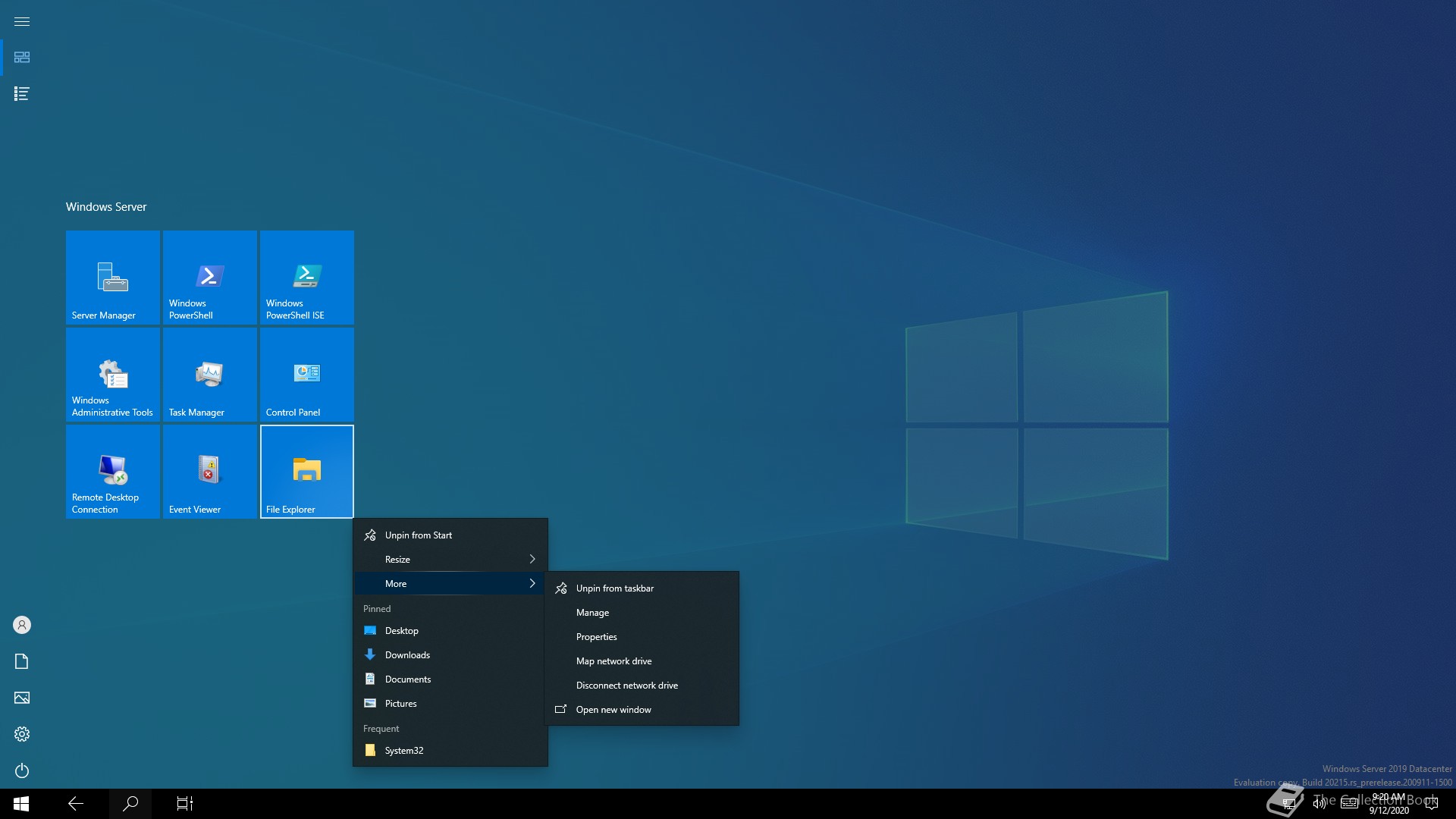Open Settings gear in the Start sidebar
Viewport: 1456px width, 819px height.
[22, 734]
